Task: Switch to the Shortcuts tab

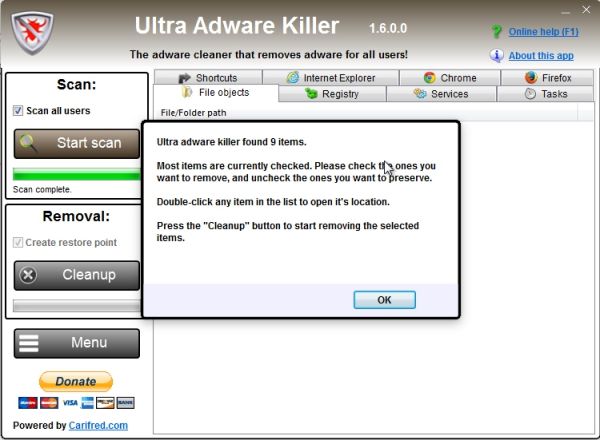Action: pyautogui.click(x=208, y=78)
